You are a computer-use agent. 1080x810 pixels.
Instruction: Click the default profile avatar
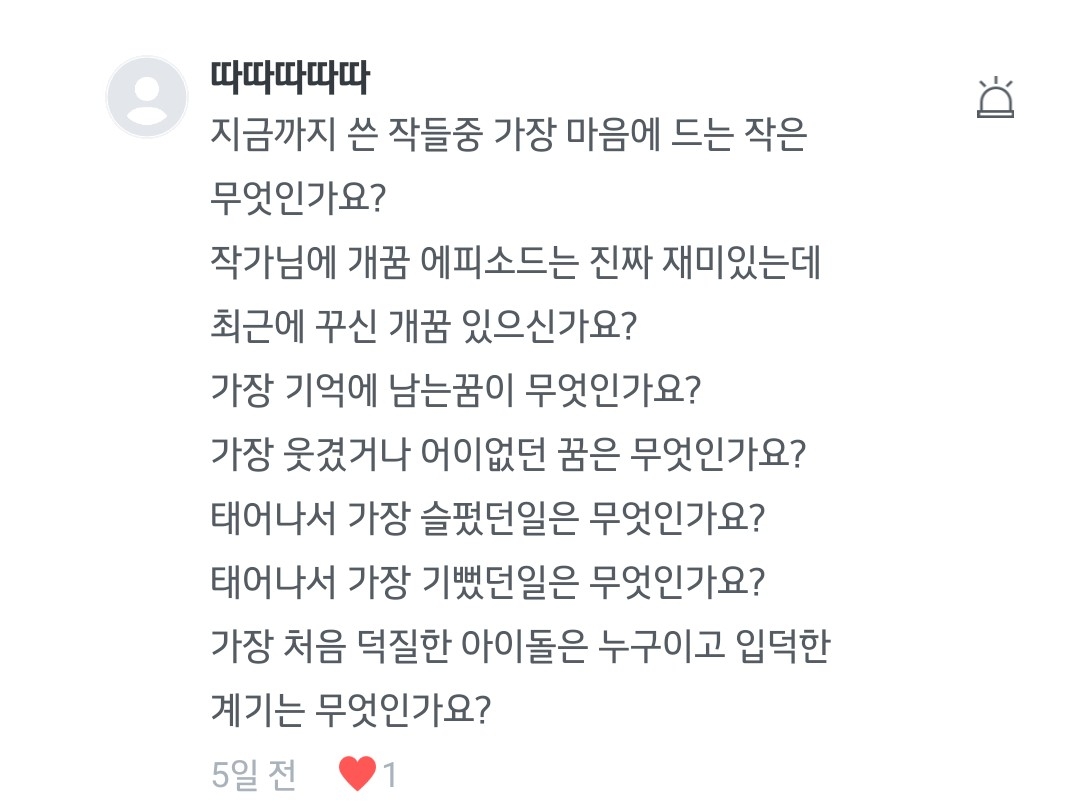pyautogui.click(x=148, y=97)
